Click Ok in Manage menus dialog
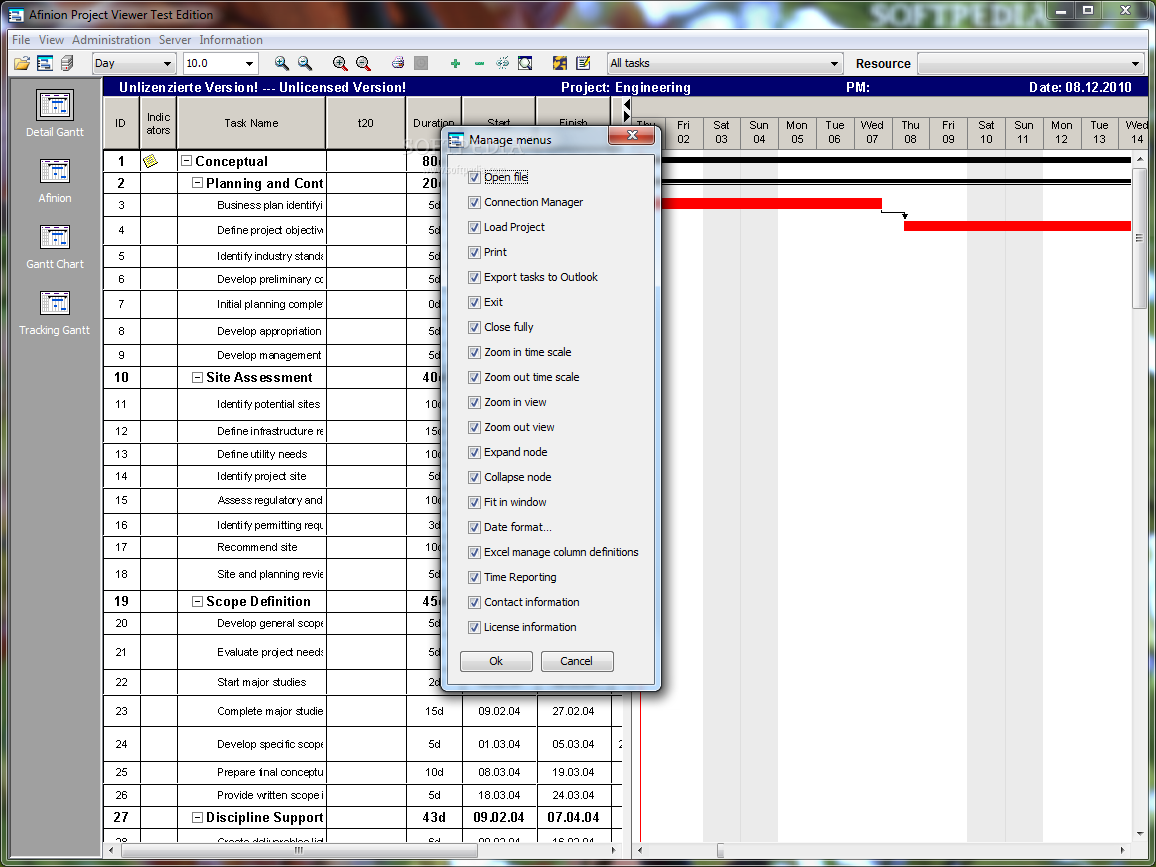Screen dimensions: 1156x867 coord(496,661)
